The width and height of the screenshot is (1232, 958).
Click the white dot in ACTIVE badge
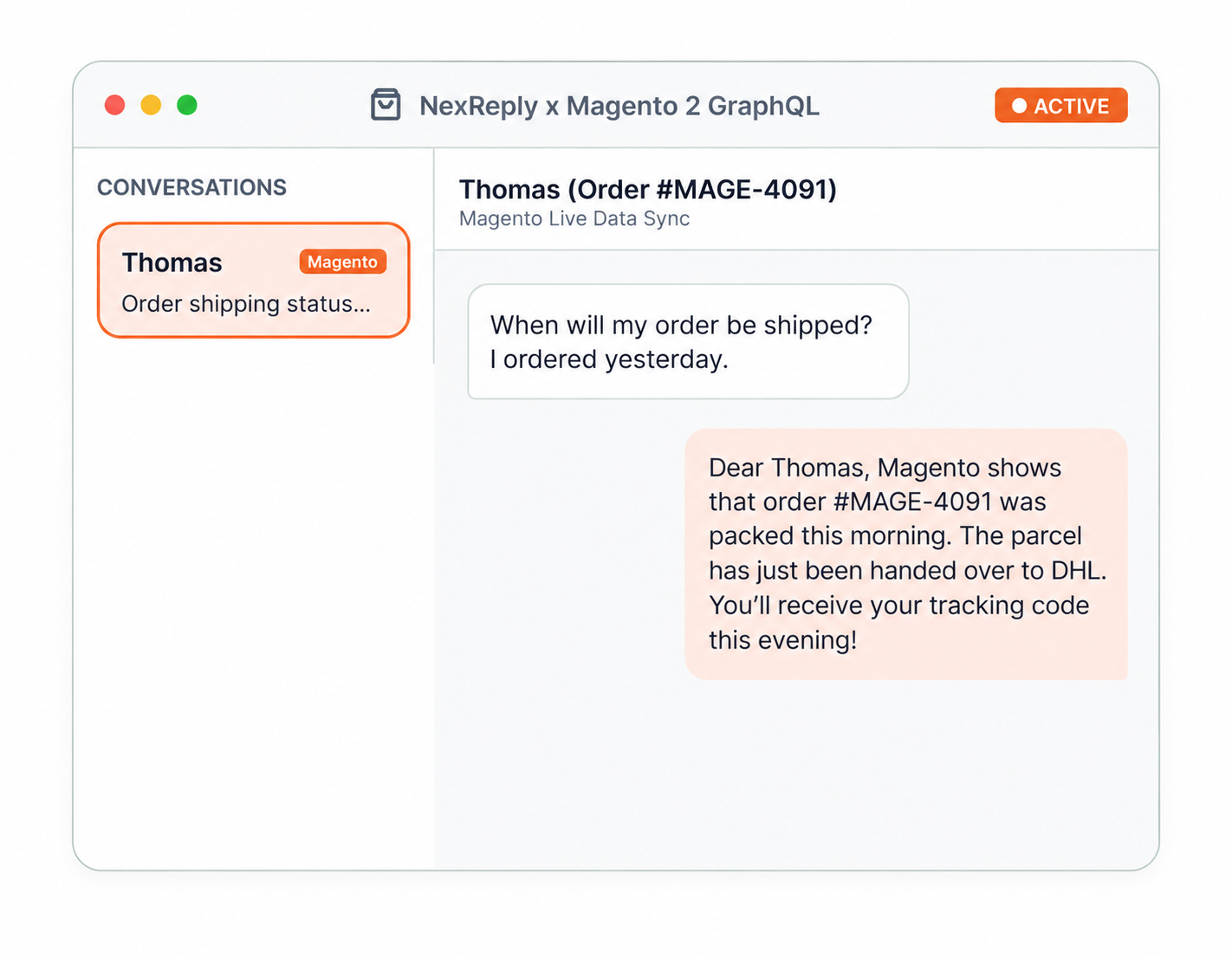click(x=1019, y=106)
